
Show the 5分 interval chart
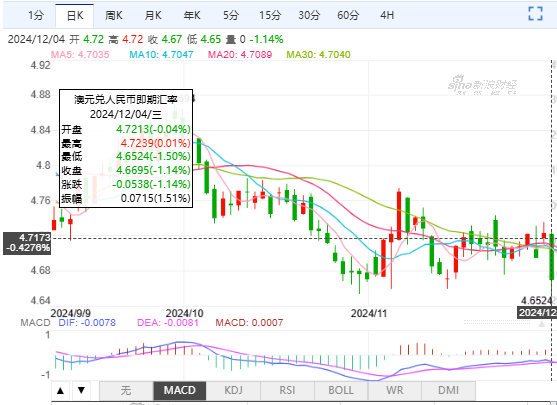231,15
